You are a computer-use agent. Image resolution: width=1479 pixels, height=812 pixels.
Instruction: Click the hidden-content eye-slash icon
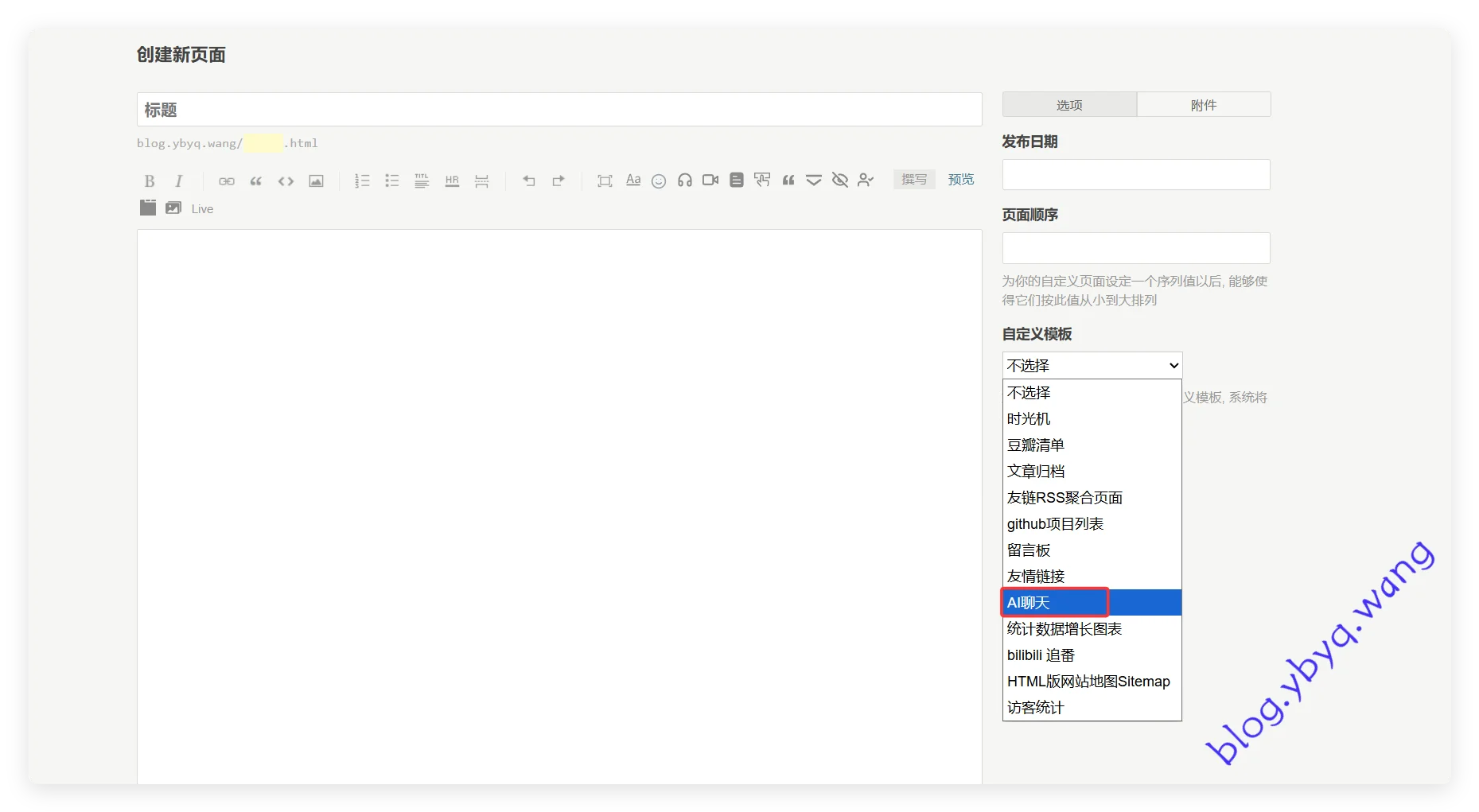coord(839,181)
